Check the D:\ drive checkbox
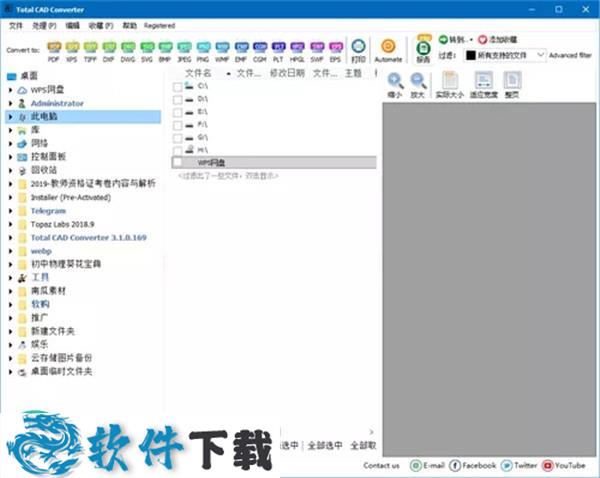The height and width of the screenshot is (478, 600). point(177,100)
